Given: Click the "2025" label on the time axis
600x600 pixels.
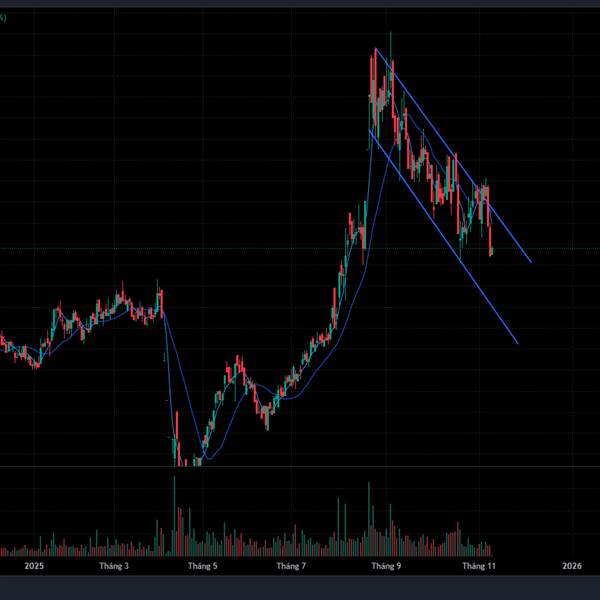Looking at the screenshot, I should pos(34,566).
